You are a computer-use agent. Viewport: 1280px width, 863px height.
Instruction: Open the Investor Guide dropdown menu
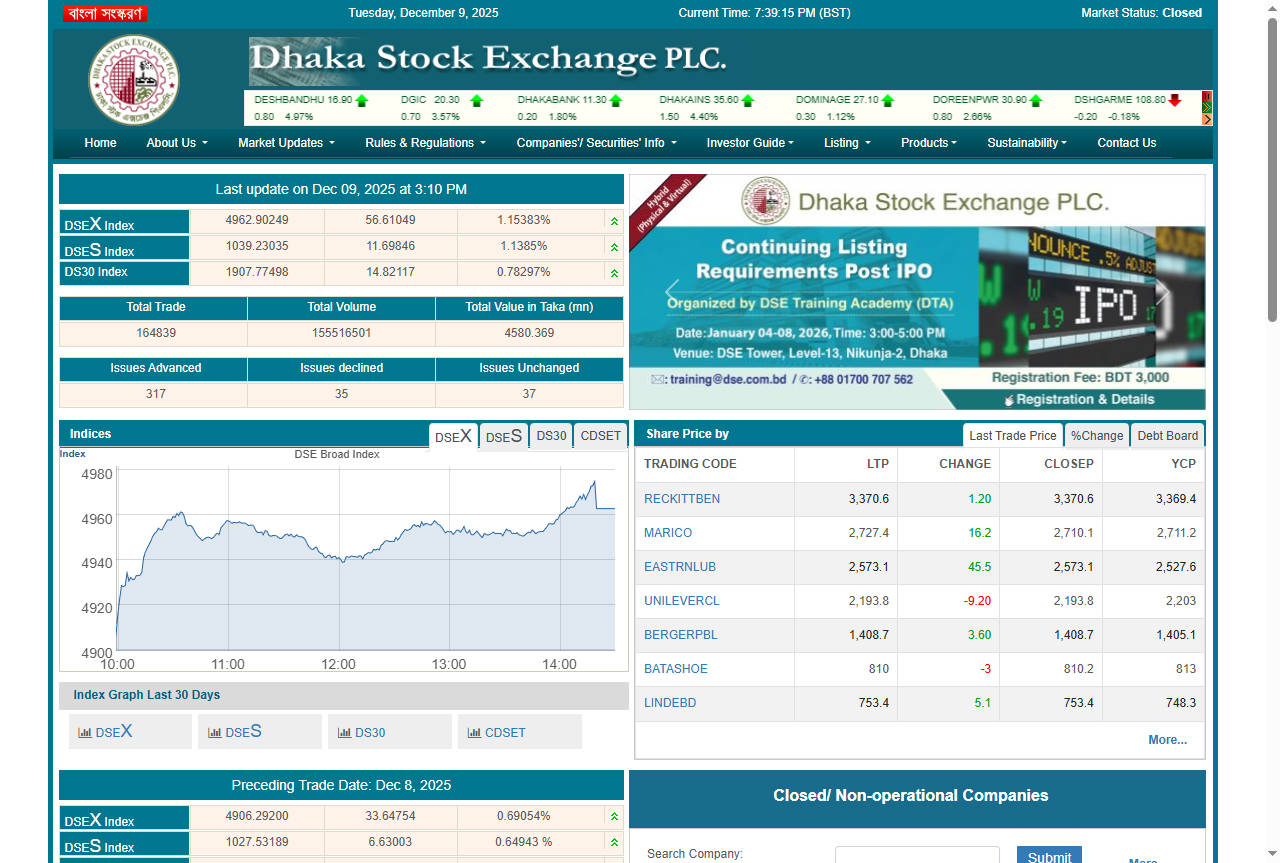click(750, 143)
